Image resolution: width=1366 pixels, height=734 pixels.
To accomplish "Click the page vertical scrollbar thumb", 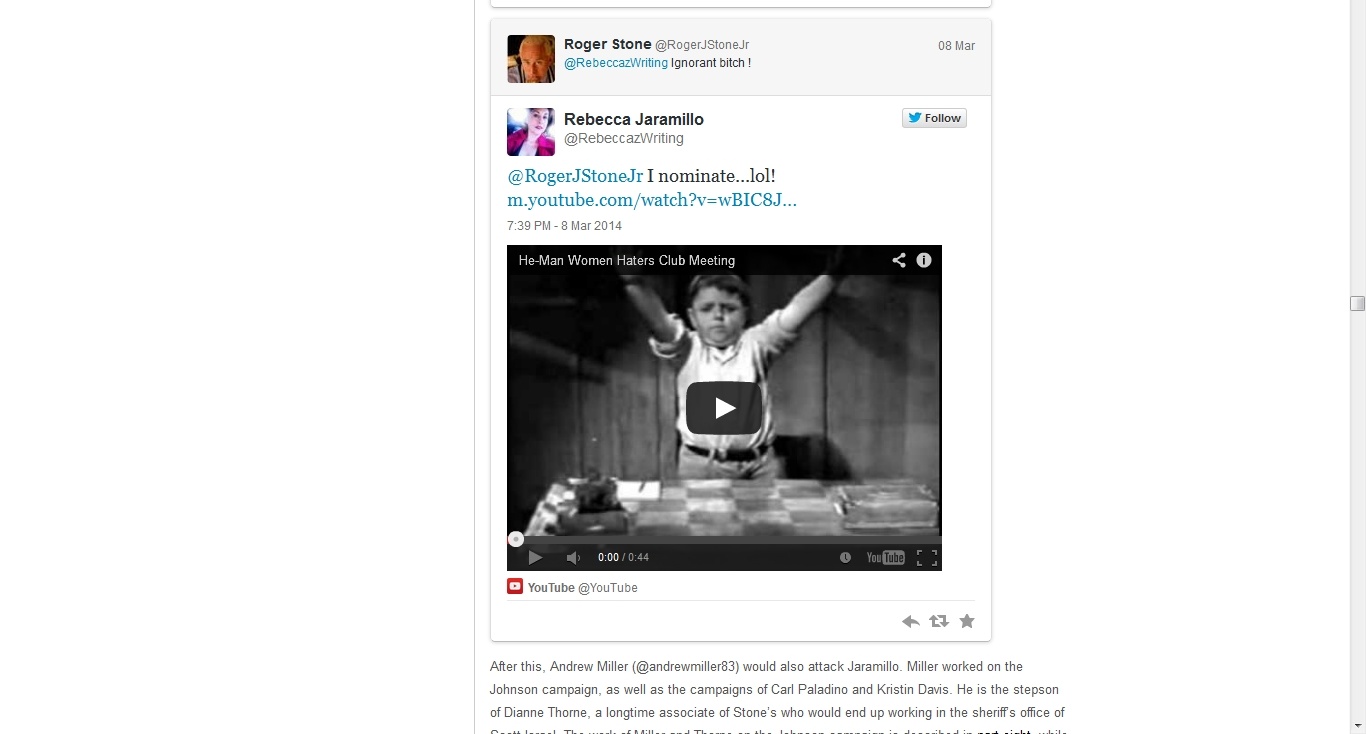I will (1357, 304).
